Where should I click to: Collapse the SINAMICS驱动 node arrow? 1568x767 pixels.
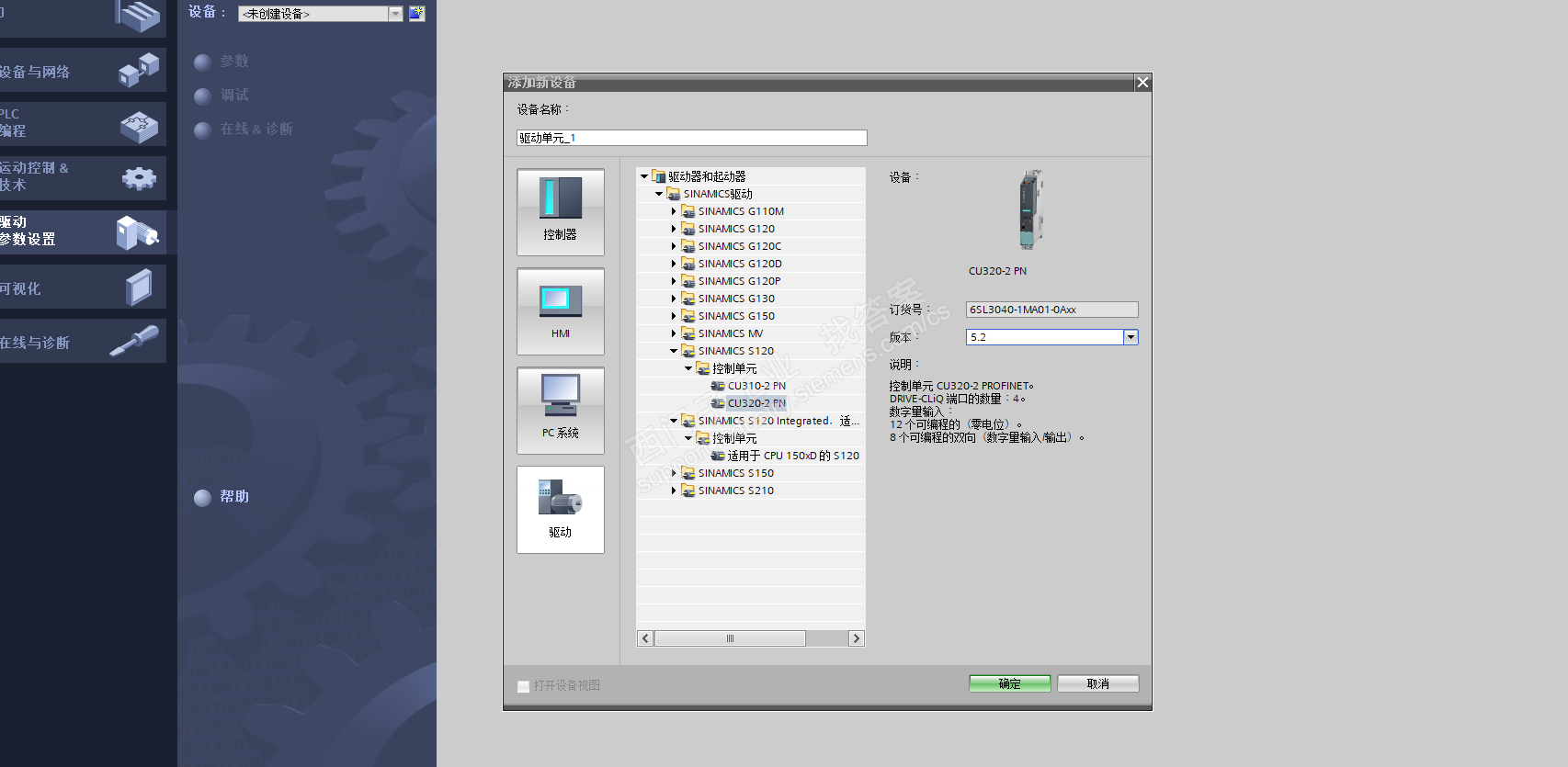(659, 194)
